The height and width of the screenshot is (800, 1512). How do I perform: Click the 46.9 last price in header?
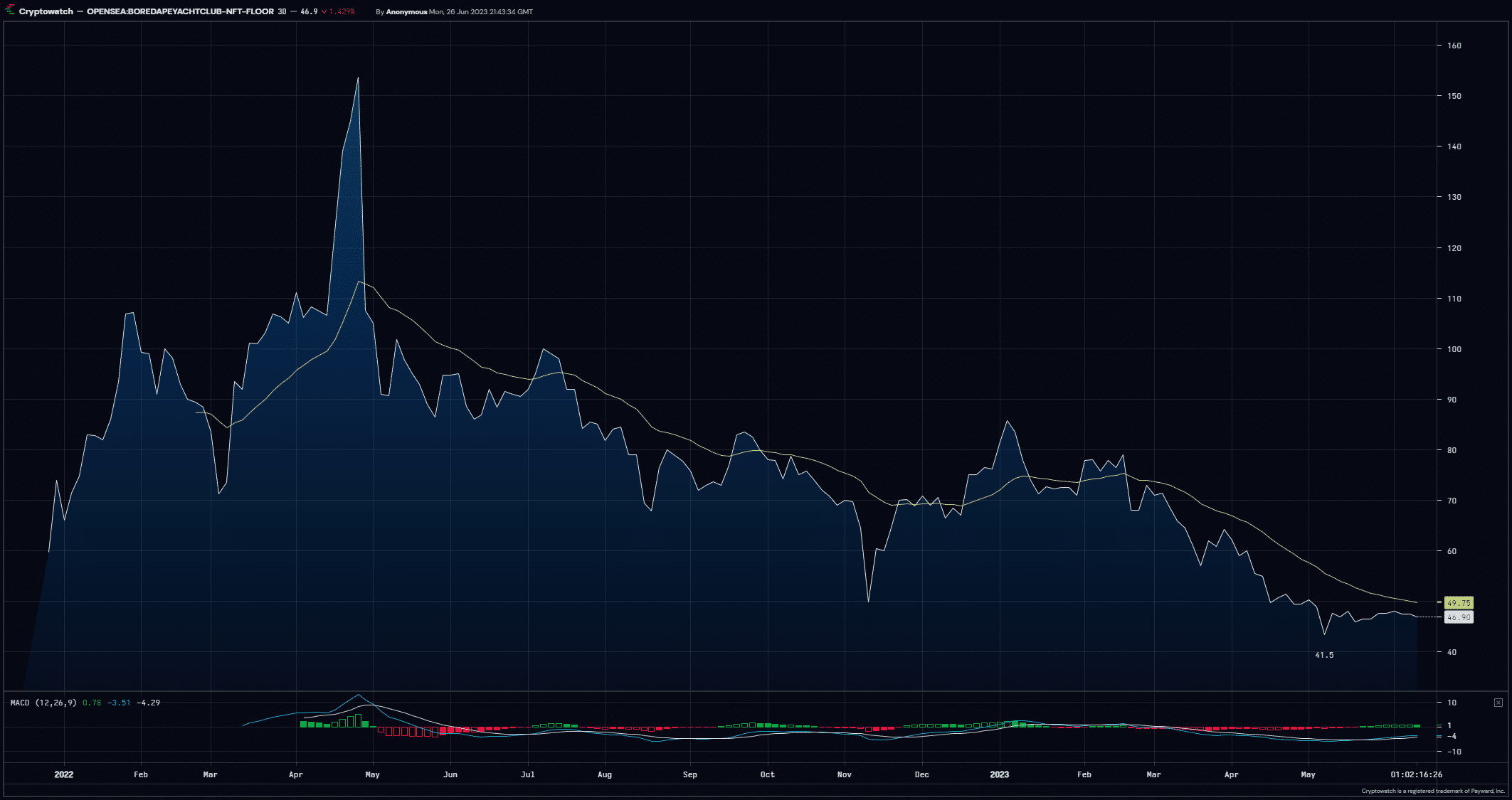[x=309, y=12]
